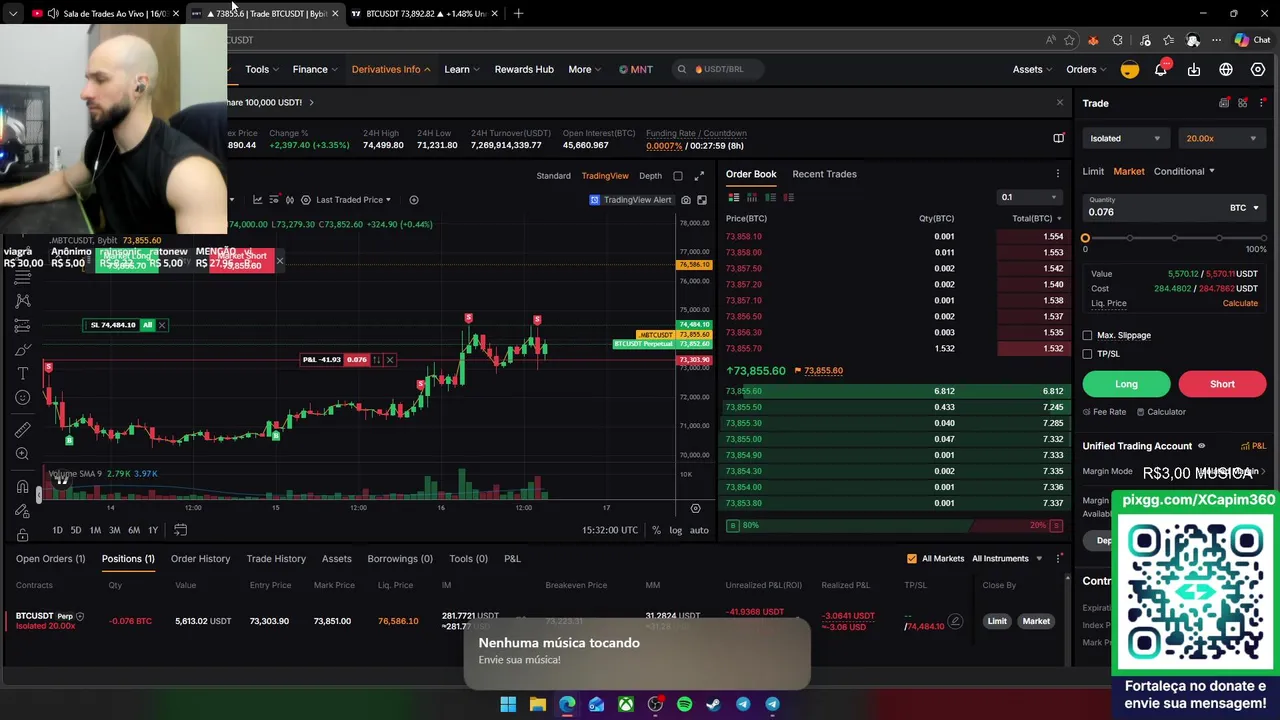The height and width of the screenshot is (720, 1280).
Task: Open the All Instruments filter dropdown
Action: (1007, 559)
